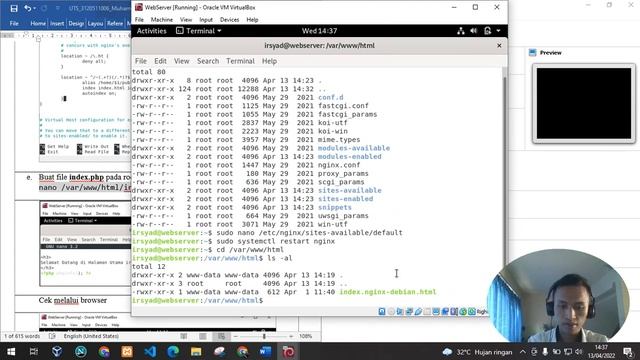The height and width of the screenshot is (360, 640).
Task: Open the Word File tab
Action: pos(14,24)
